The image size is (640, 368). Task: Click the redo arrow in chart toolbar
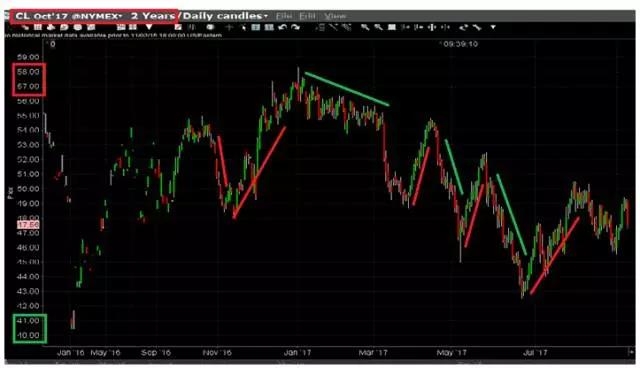[295, 27]
